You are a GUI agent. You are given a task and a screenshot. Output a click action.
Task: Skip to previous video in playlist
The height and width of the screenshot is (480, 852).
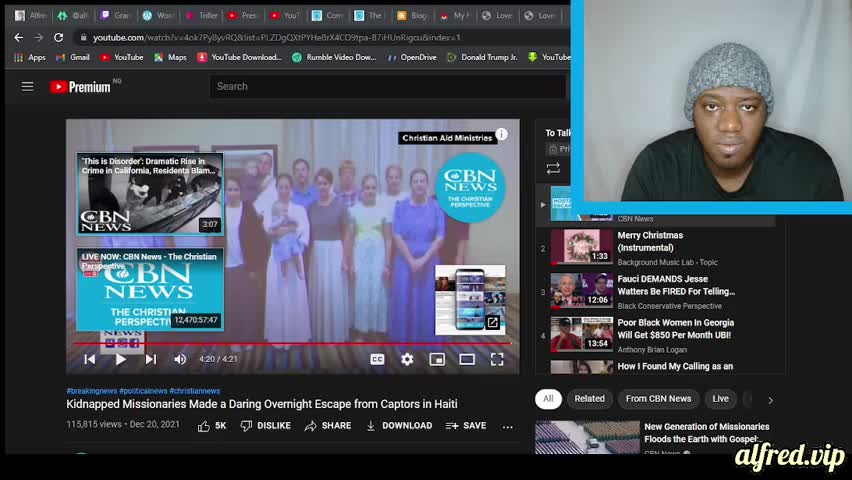[90, 359]
